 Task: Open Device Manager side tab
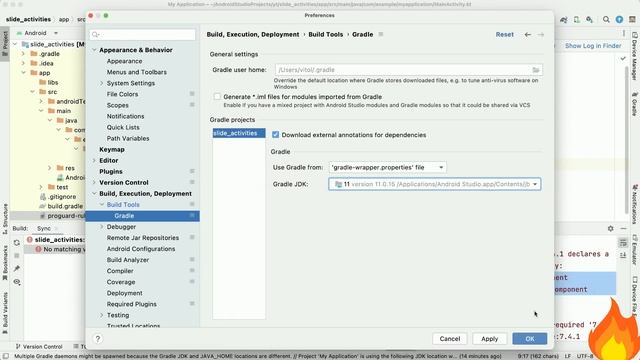(635, 56)
